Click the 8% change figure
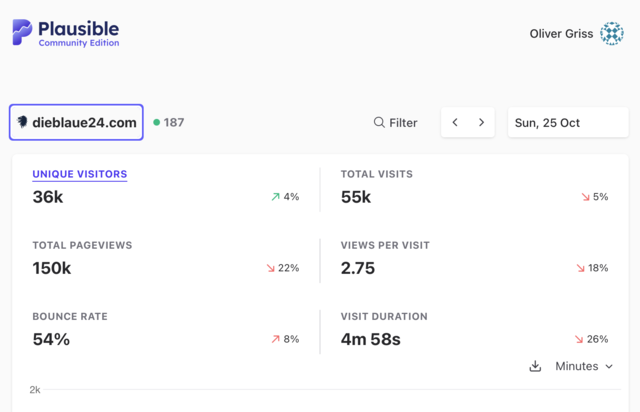The width and height of the screenshot is (640, 412). (291, 339)
